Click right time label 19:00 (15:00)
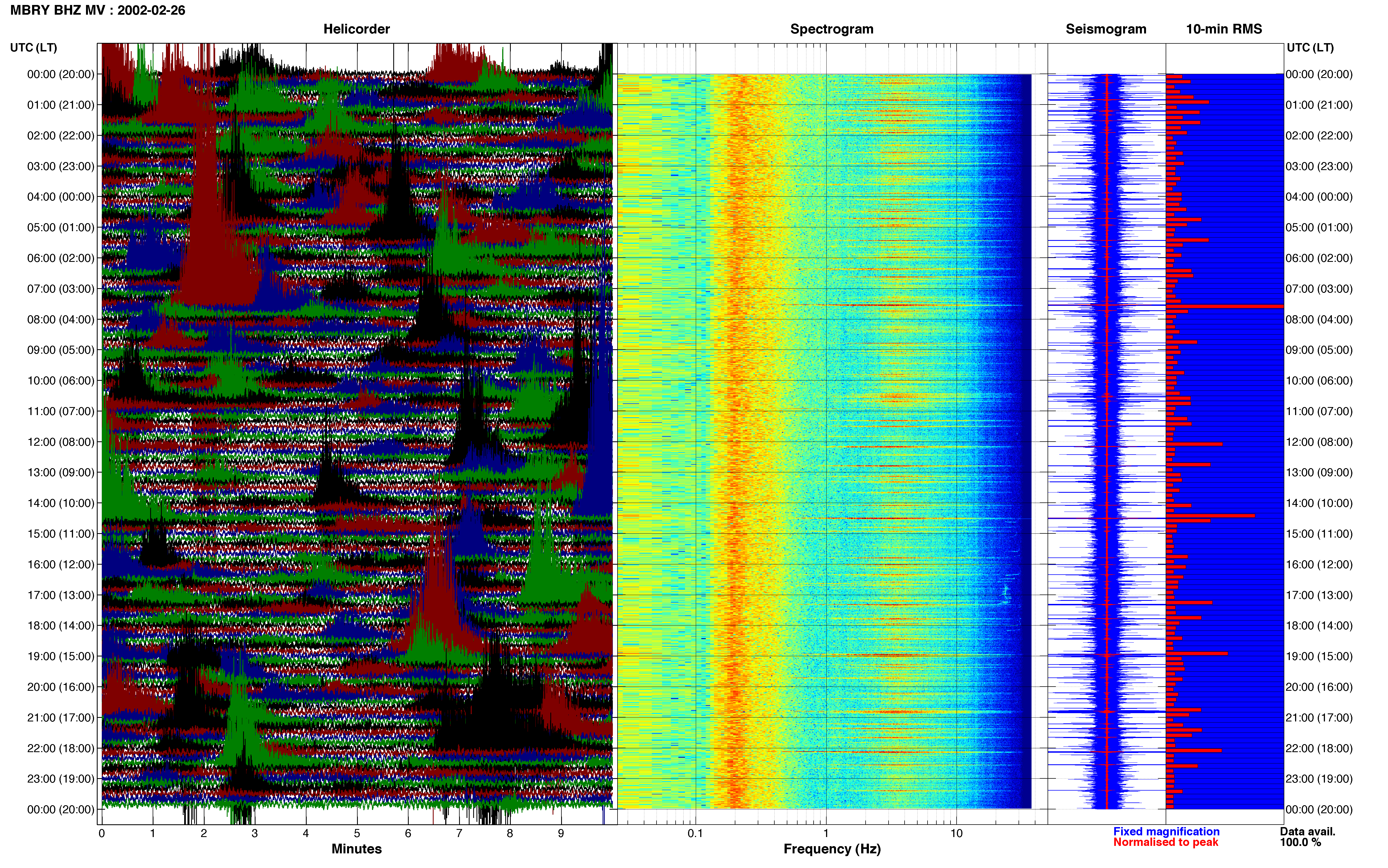This screenshot has width=1388, height=868. tap(1319, 656)
